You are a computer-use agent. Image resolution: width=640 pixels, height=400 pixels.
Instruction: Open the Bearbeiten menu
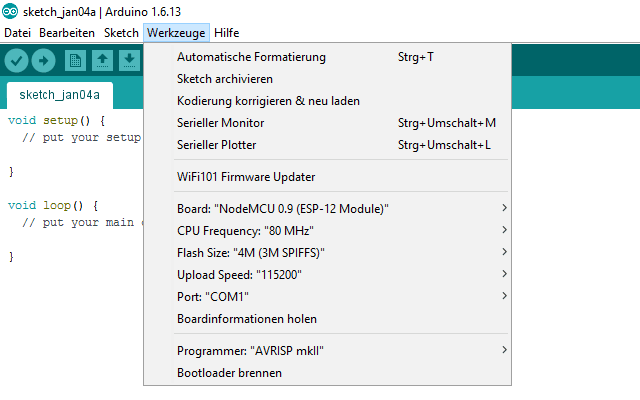(67, 33)
